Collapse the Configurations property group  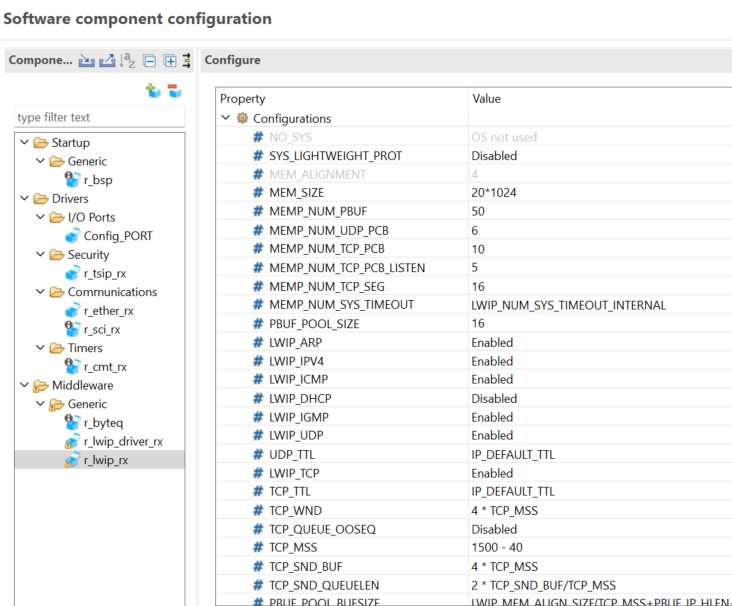pos(226,118)
